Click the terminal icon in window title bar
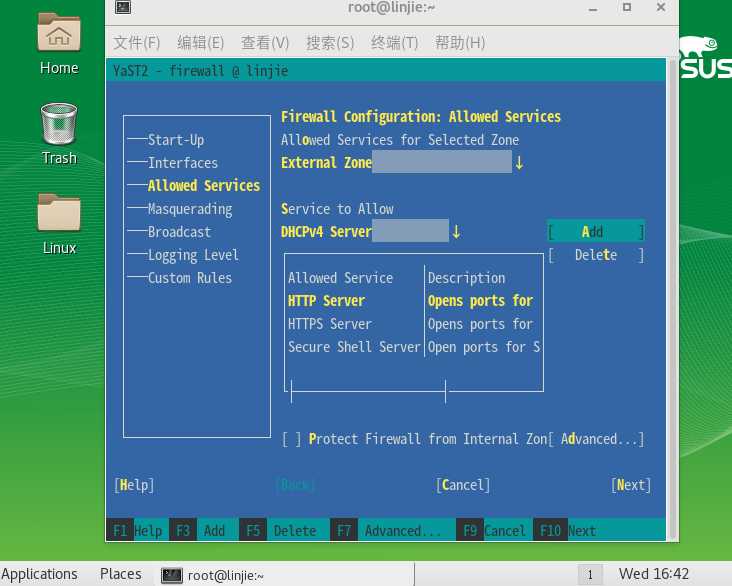 (123, 7)
